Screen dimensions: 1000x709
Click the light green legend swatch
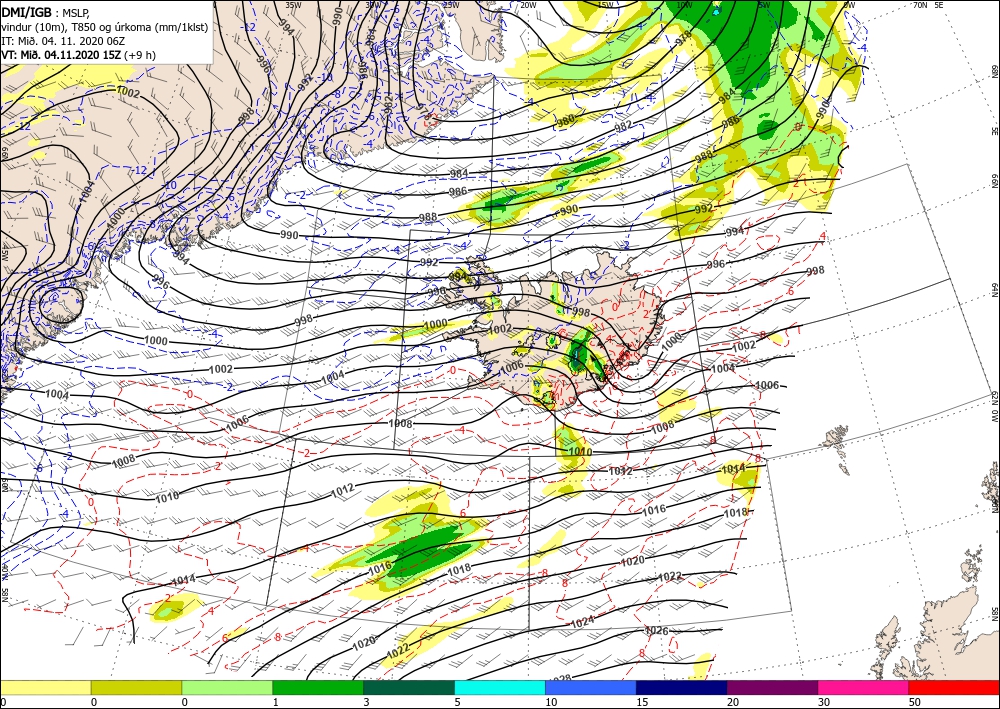coord(227,687)
